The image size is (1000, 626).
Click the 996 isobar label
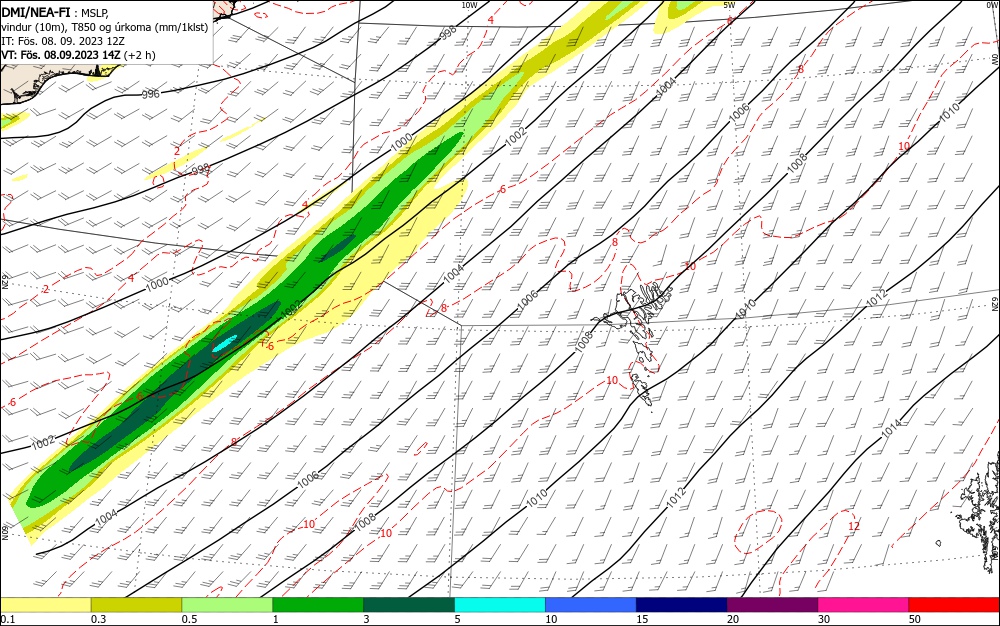151,94
